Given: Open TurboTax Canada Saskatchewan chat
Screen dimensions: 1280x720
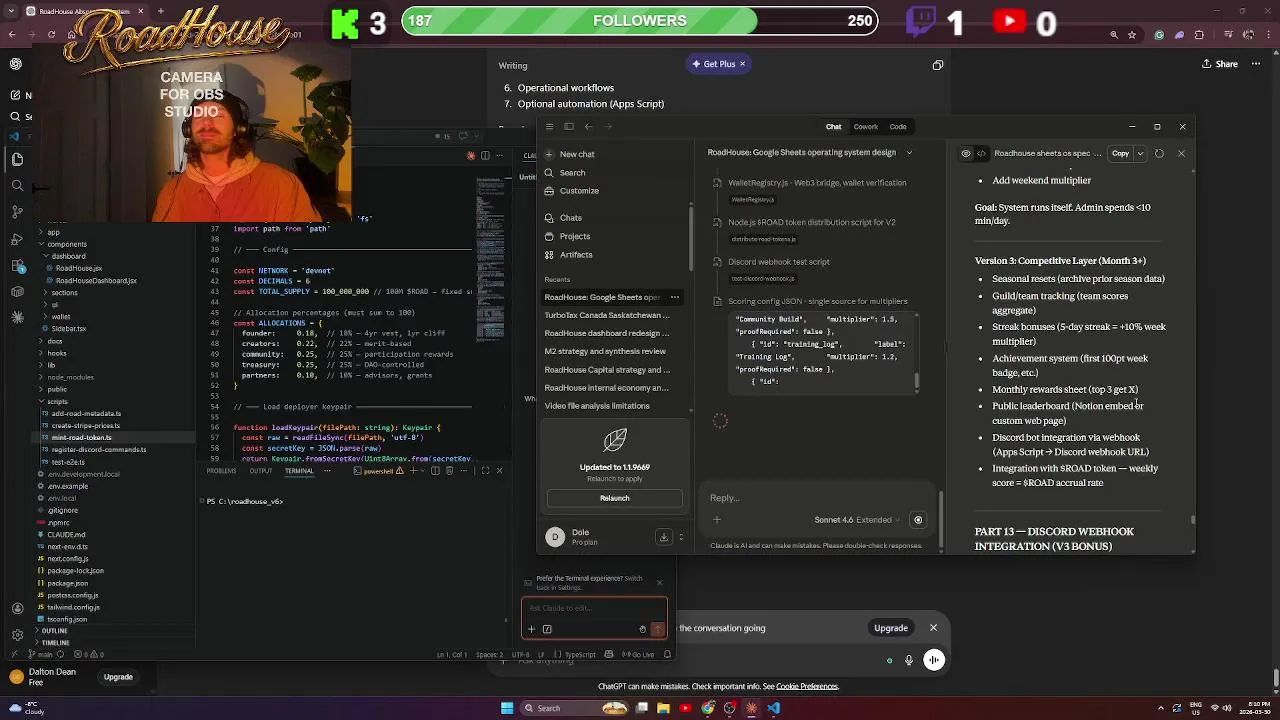Looking at the screenshot, I should click(x=607, y=315).
